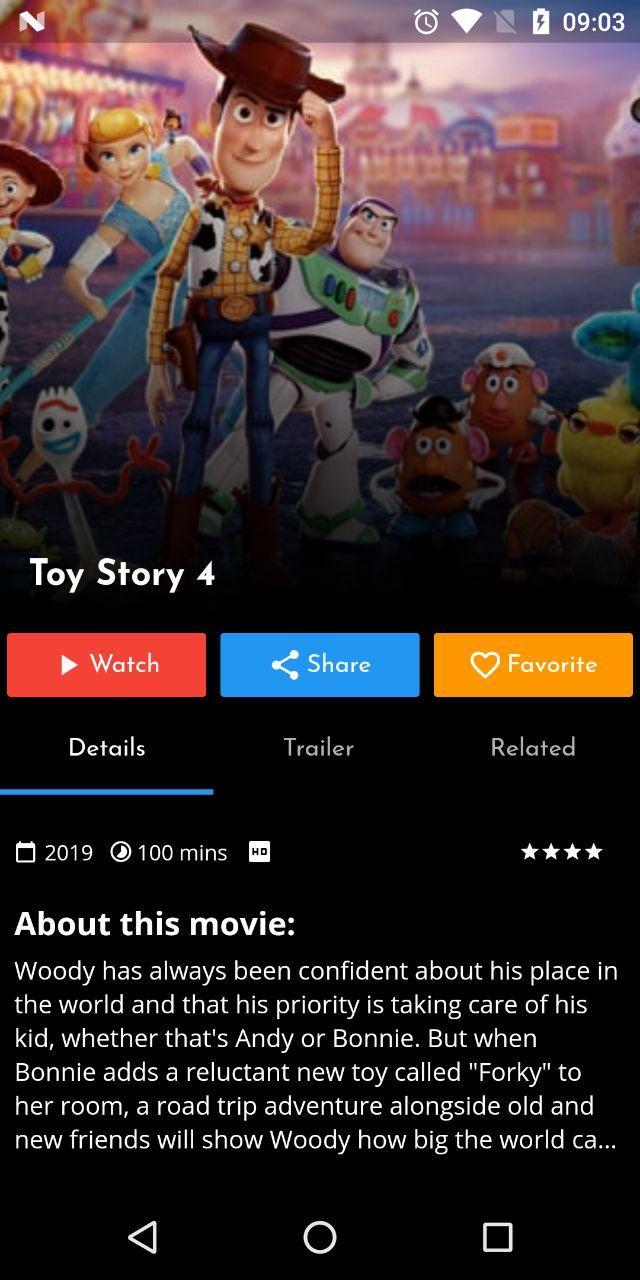
Task: Tap the battery charging status icon
Action: coord(540,21)
